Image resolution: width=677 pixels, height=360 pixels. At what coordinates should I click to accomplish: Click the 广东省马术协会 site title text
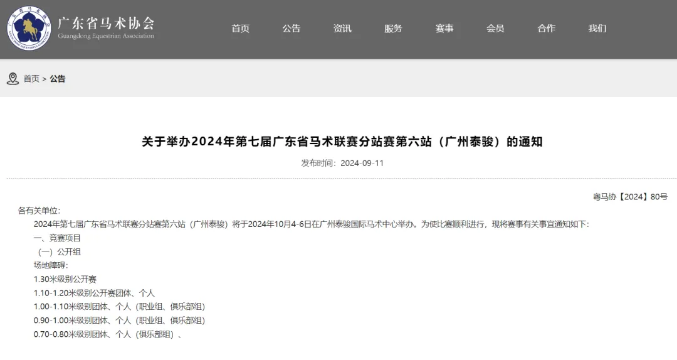(106, 23)
